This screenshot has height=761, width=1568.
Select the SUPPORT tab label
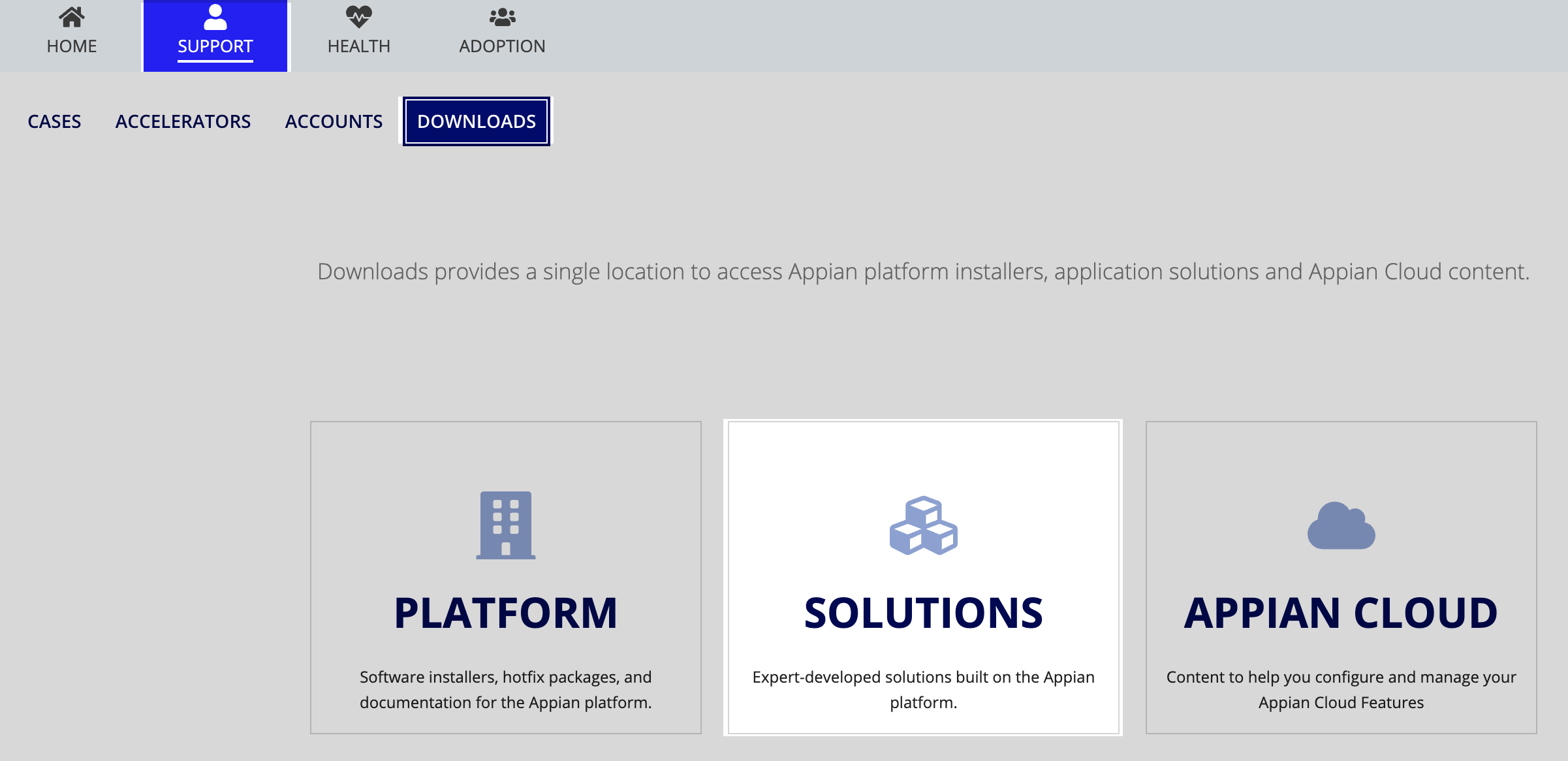215,46
